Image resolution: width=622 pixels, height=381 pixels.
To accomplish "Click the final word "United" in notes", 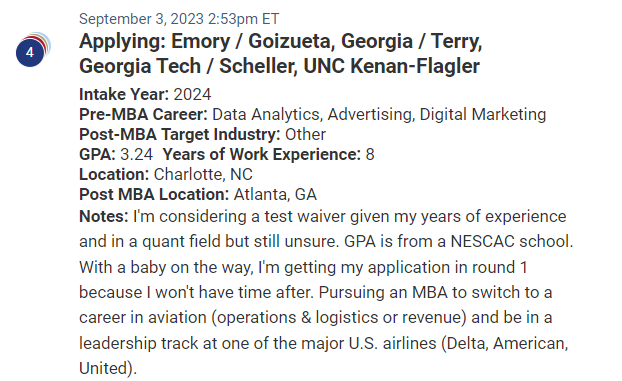I will [x=103, y=368].
